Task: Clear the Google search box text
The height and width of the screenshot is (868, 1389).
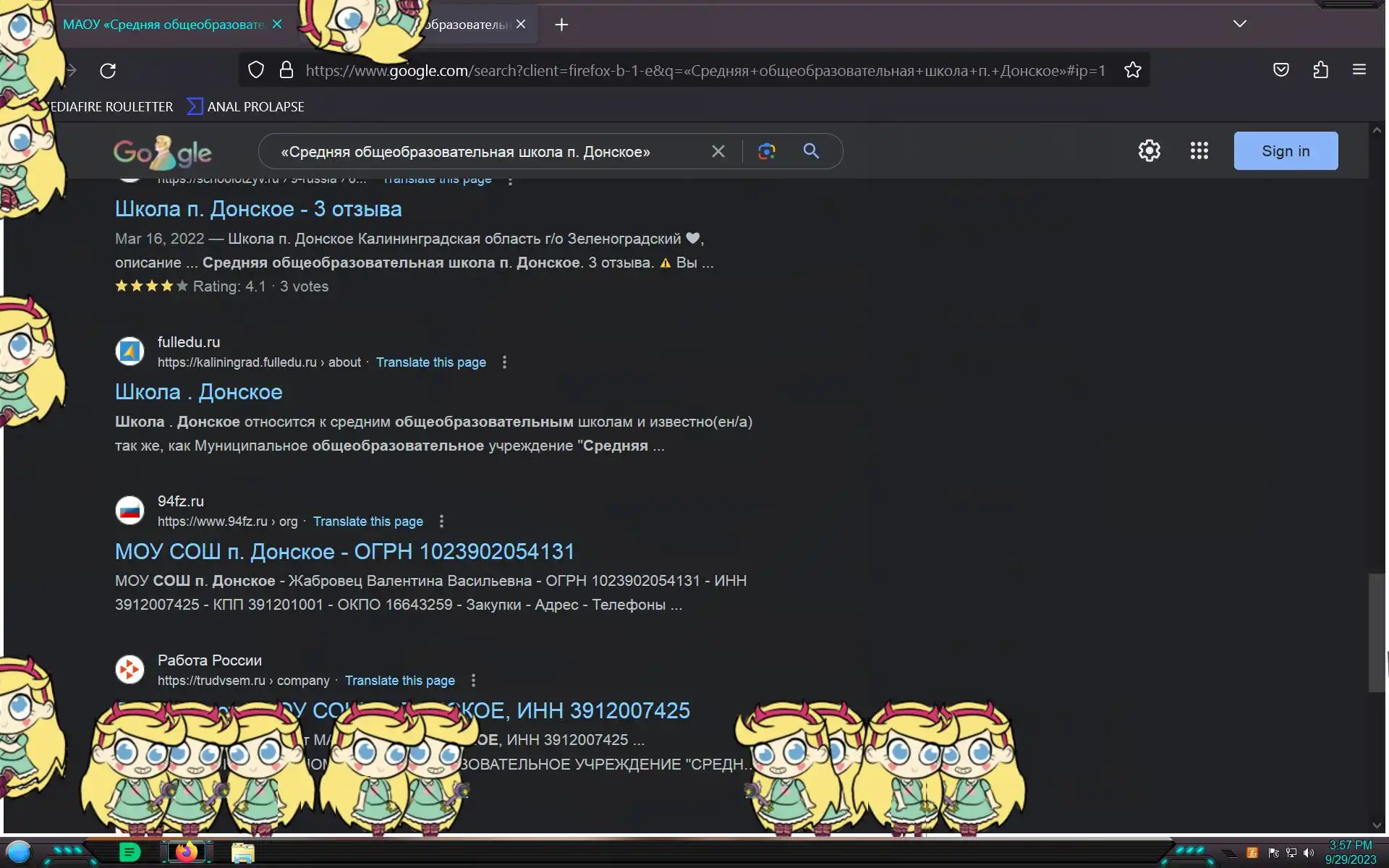Action: [x=718, y=151]
